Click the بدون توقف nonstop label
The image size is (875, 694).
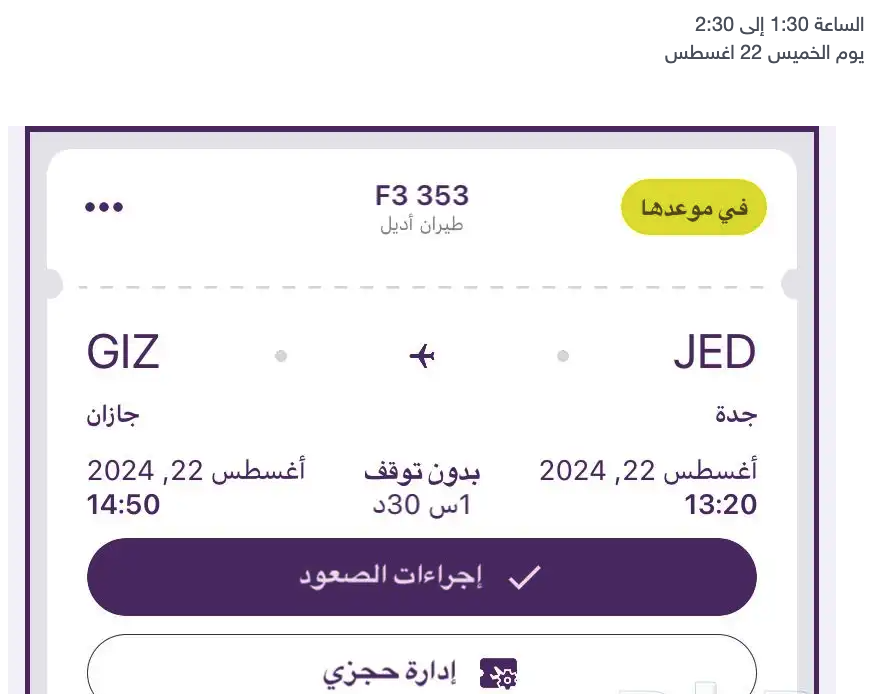pos(421,471)
